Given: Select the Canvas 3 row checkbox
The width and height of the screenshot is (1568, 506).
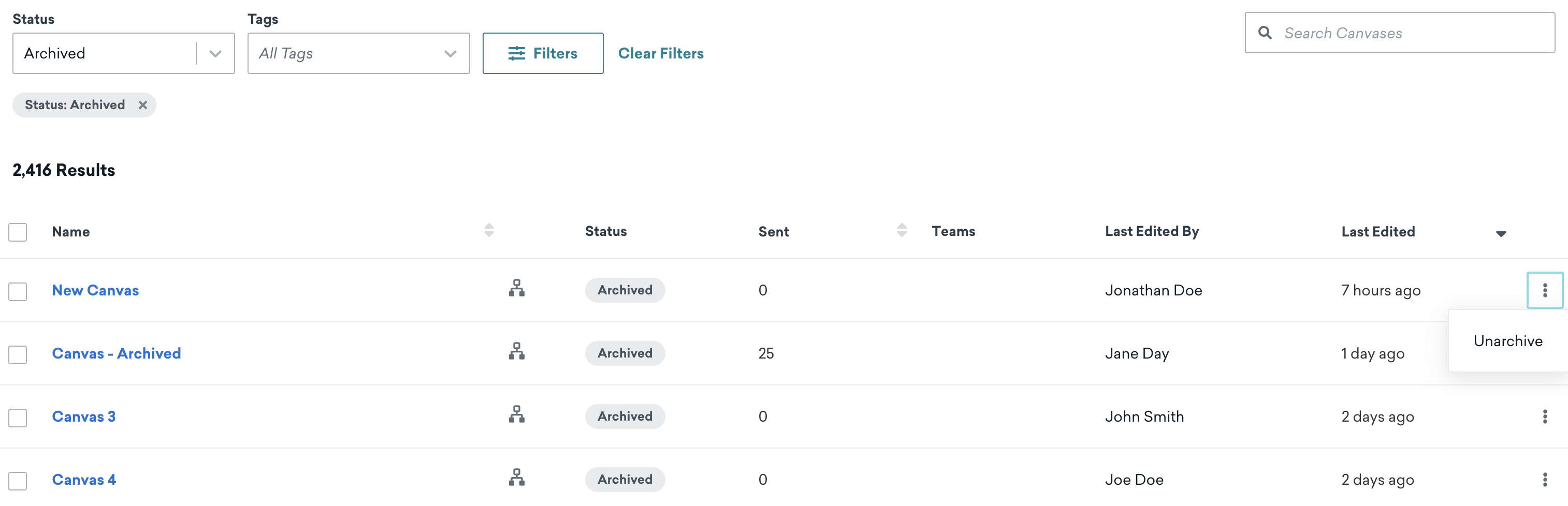Looking at the screenshot, I should [18, 418].
